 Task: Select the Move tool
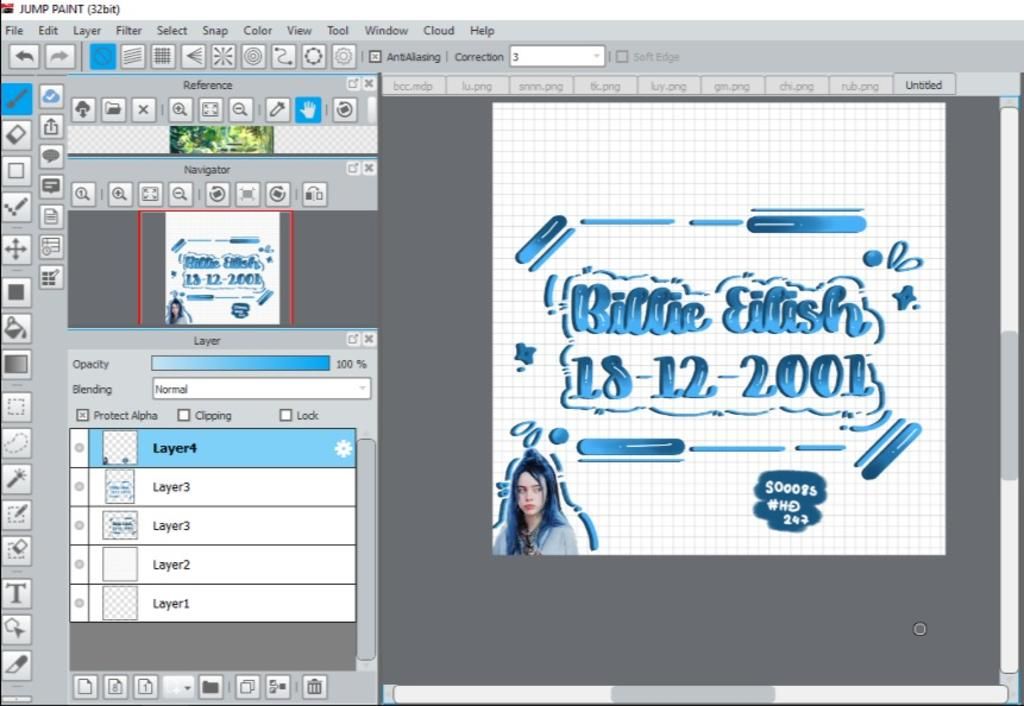tap(16, 249)
